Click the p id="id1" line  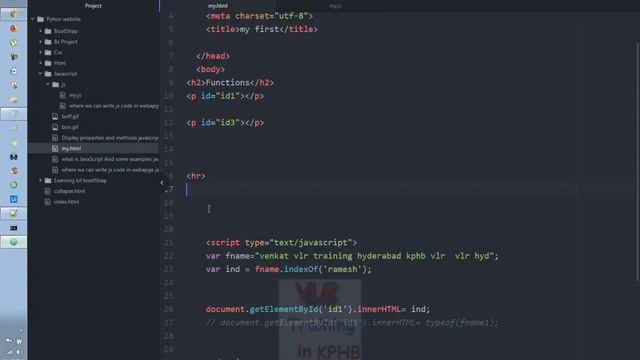(x=225, y=96)
